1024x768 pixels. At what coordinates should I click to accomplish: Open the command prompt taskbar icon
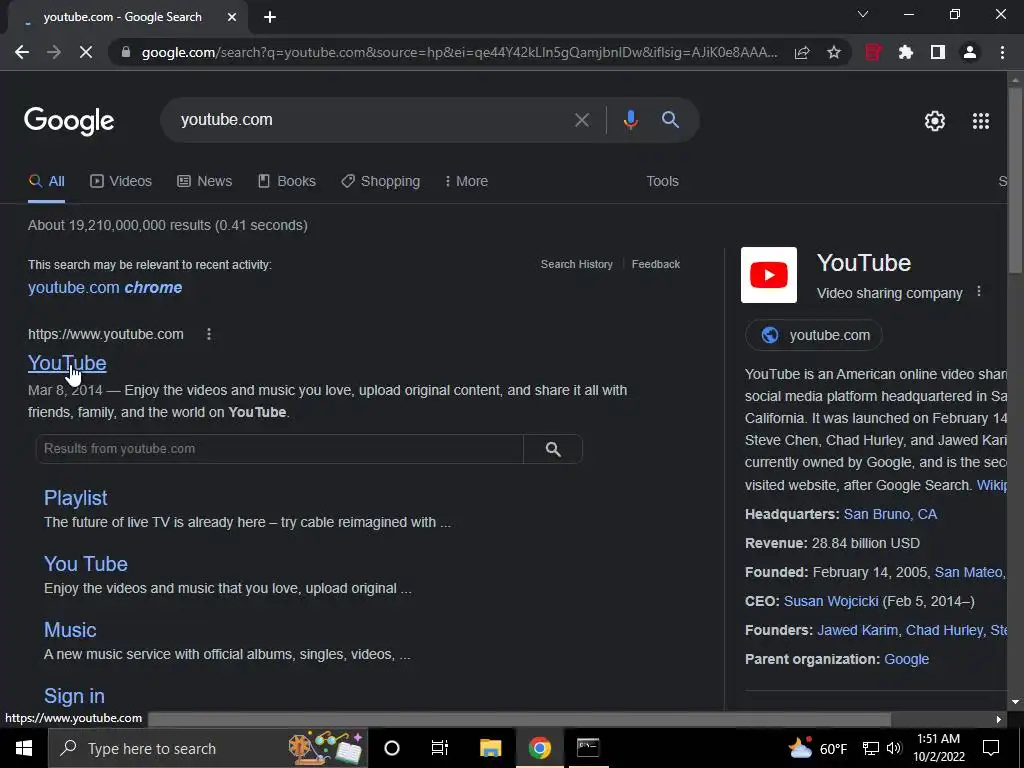click(588, 748)
